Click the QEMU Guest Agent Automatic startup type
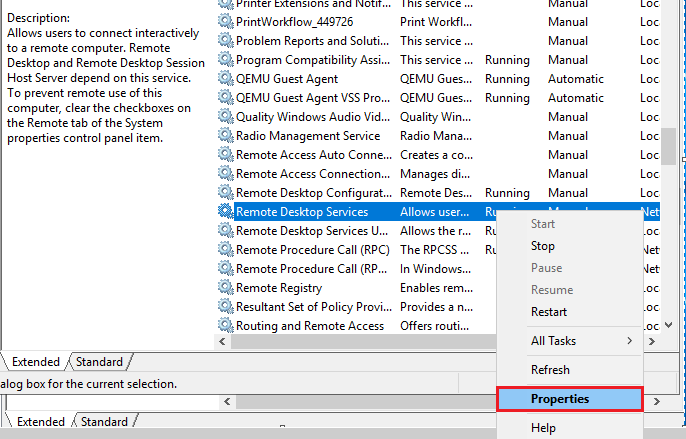Viewport: 686px width, 439px height. click(576, 79)
